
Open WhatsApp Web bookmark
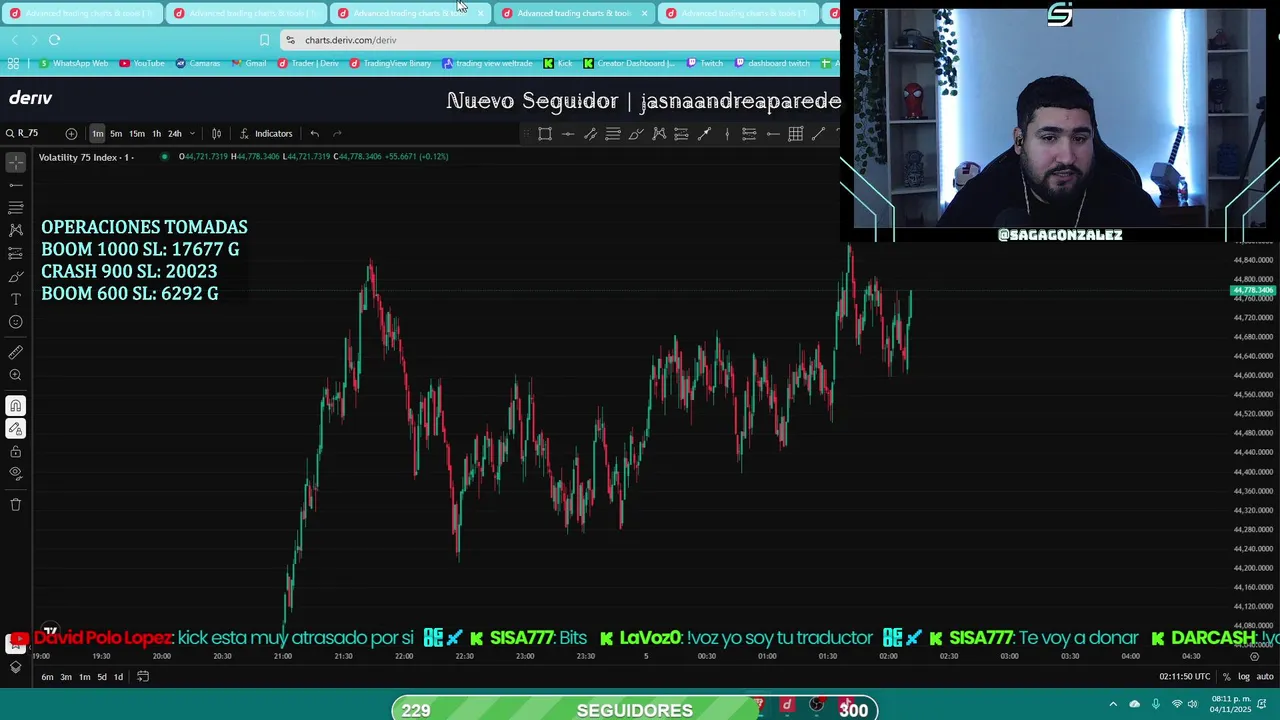74,63
